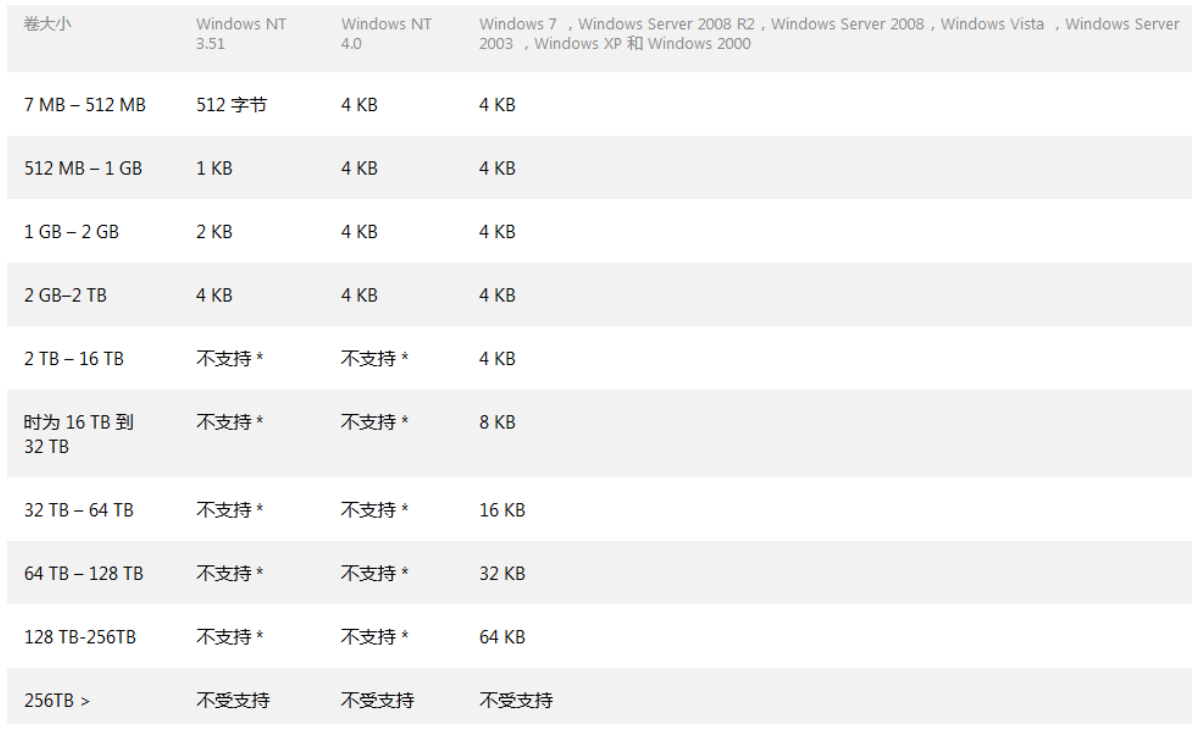The height and width of the screenshot is (734, 1200).
Task: Click the '2 TB – 16 TB' row label
Action: (74, 358)
